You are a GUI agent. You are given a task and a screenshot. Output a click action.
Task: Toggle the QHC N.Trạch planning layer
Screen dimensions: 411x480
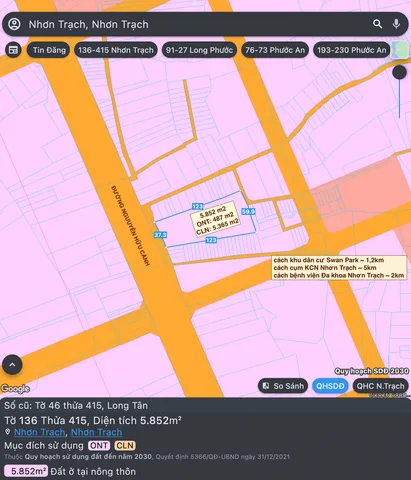[380, 386]
